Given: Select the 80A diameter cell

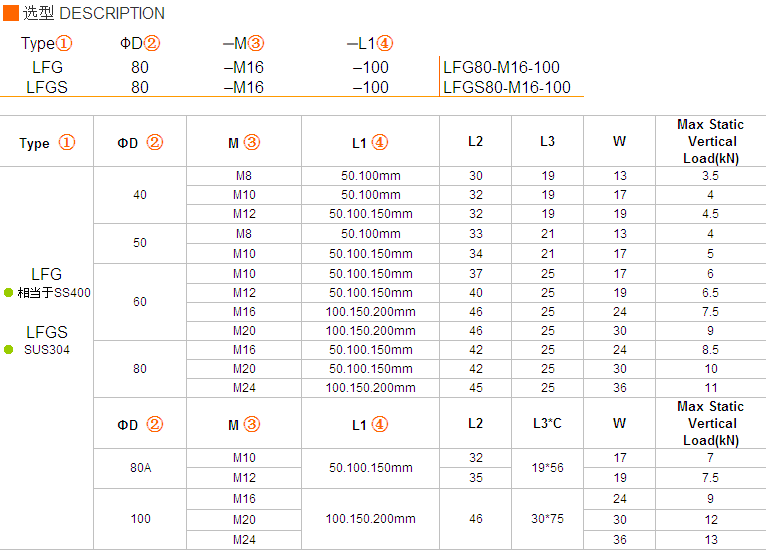Looking at the screenshot, I should [x=140, y=467].
